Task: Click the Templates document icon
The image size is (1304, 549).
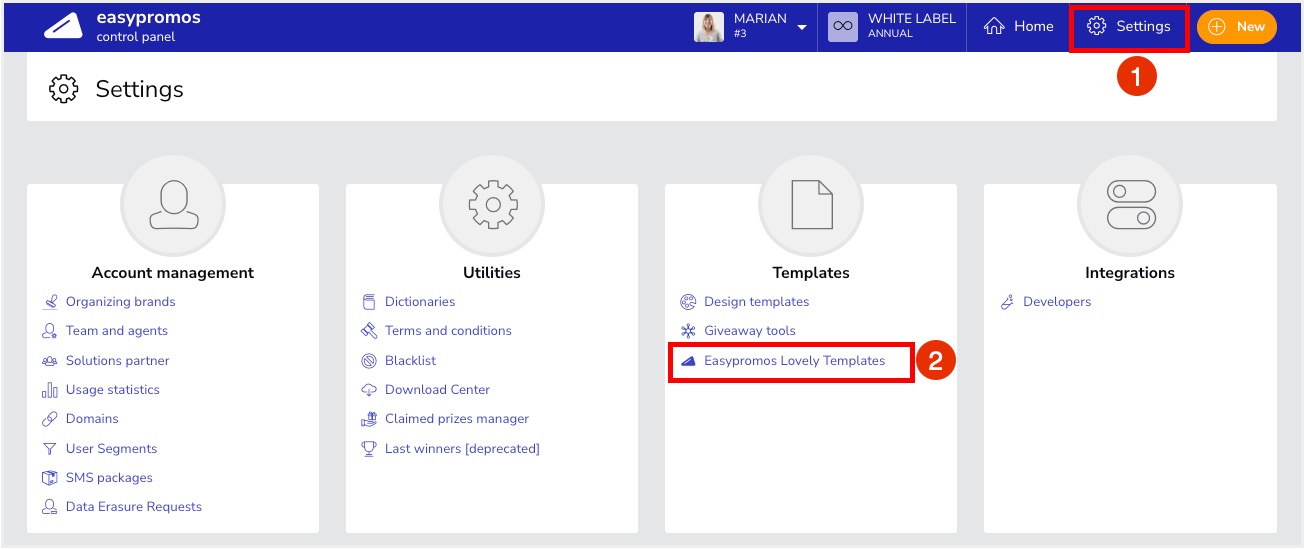Action: (x=811, y=204)
